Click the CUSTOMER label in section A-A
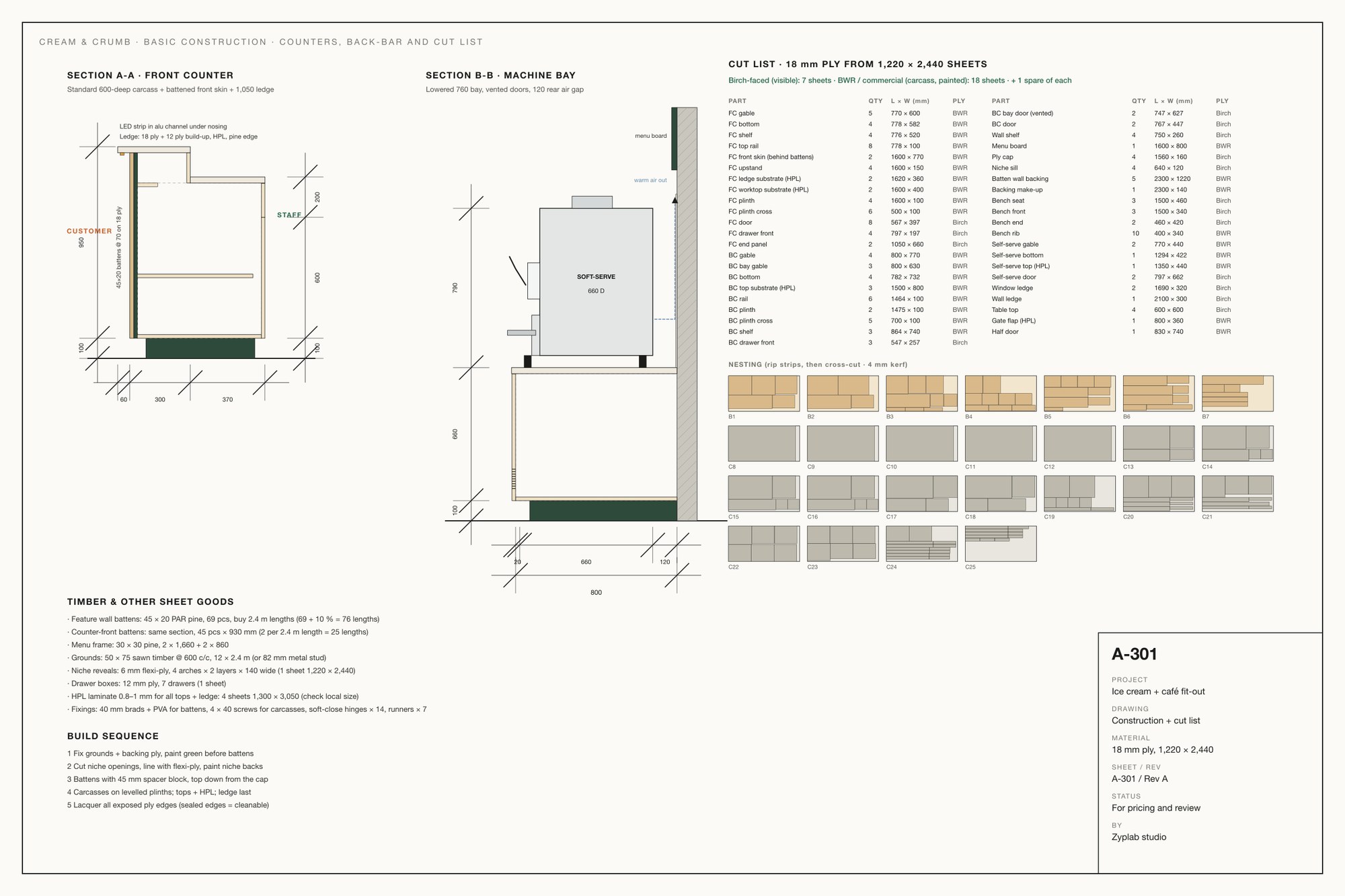This screenshot has width=1345, height=896. (89, 231)
